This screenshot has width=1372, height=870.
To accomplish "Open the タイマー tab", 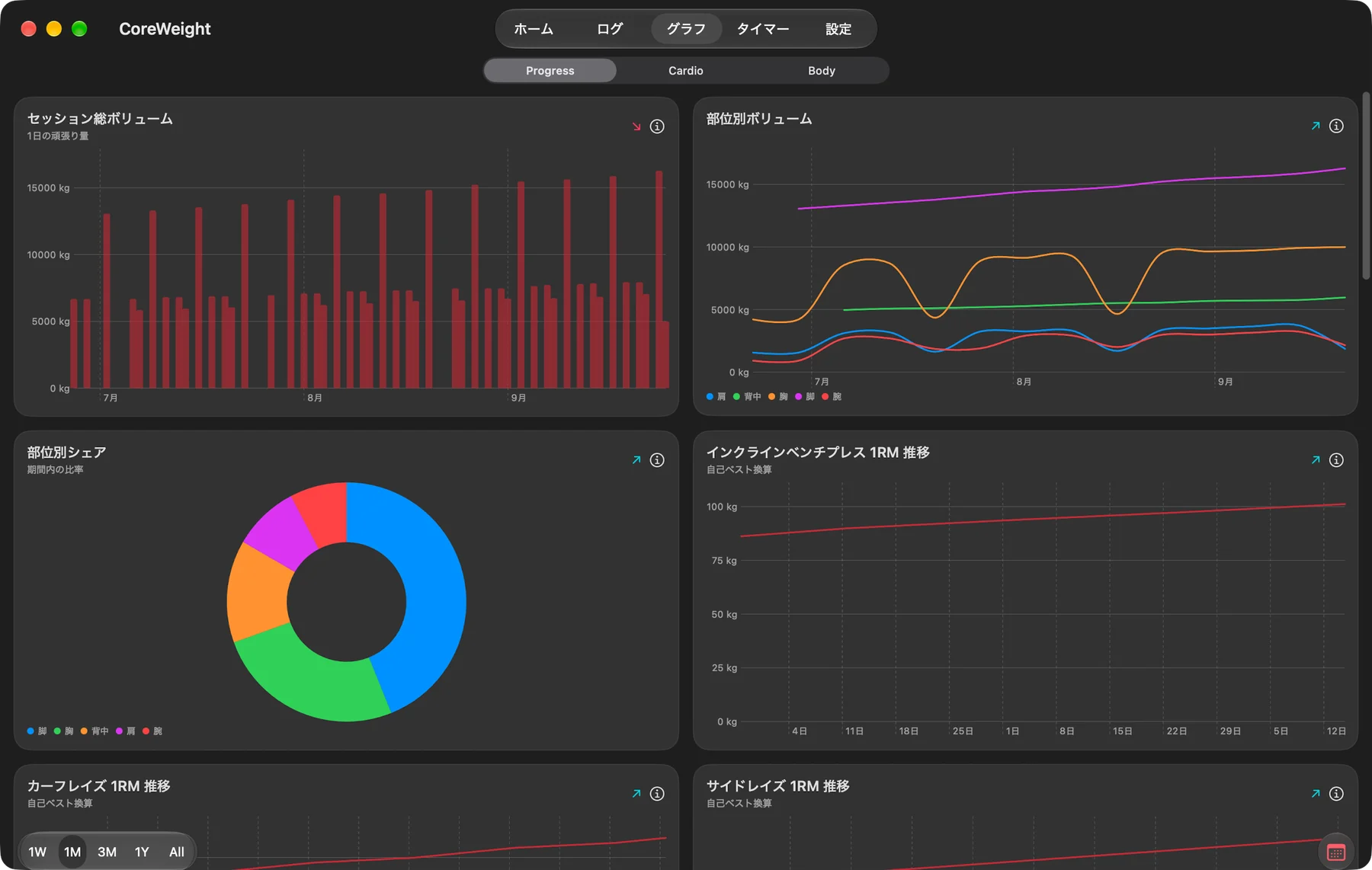I will click(x=762, y=29).
